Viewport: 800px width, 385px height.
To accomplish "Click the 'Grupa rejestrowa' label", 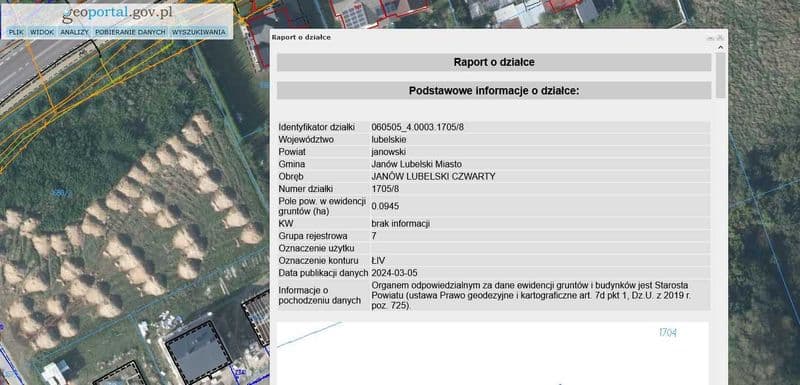I will click(x=313, y=236).
